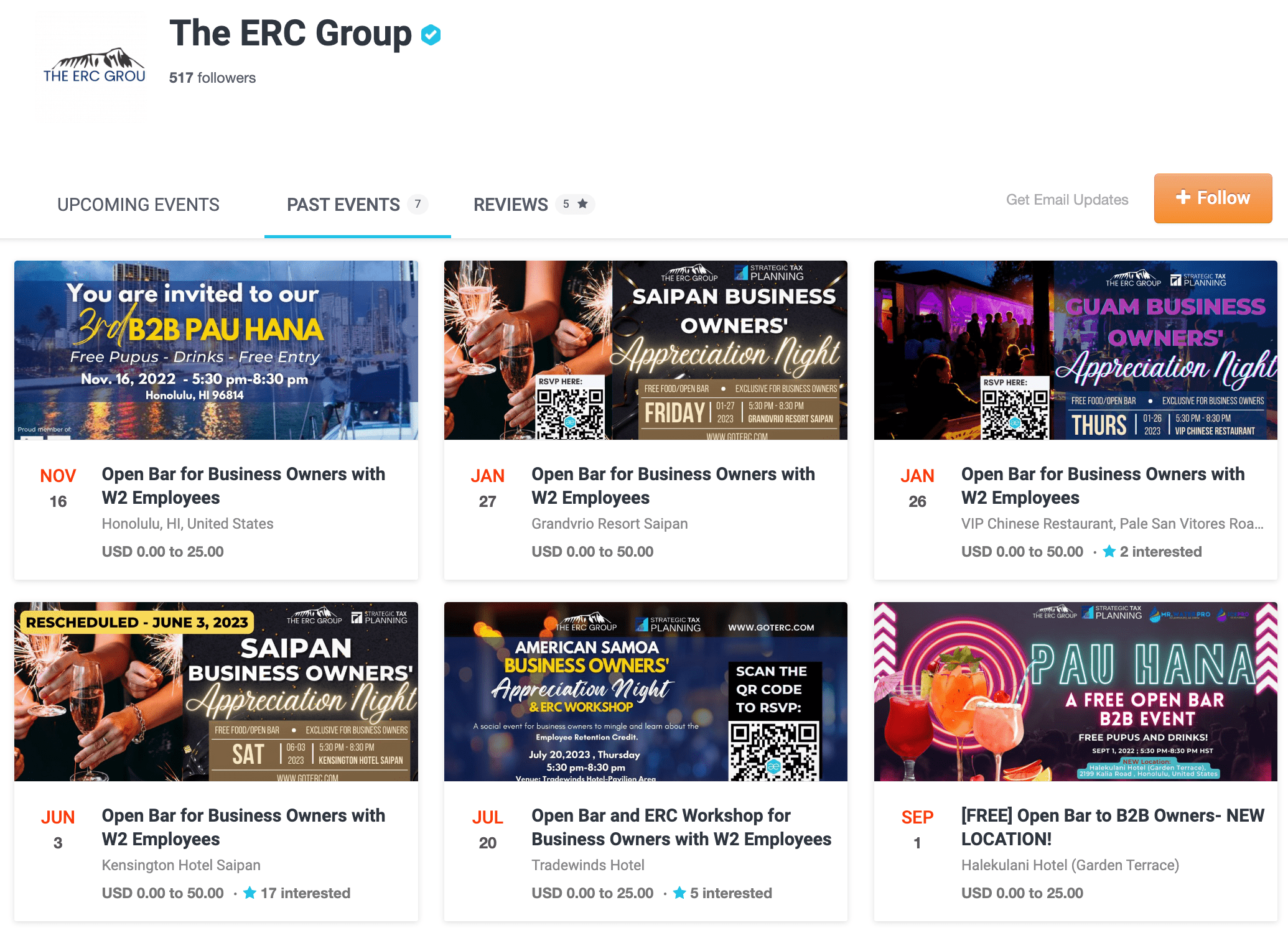Click the verified badge next to The ERC Group
This screenshot has height=928, width=1288.
[x=431, y=35]
